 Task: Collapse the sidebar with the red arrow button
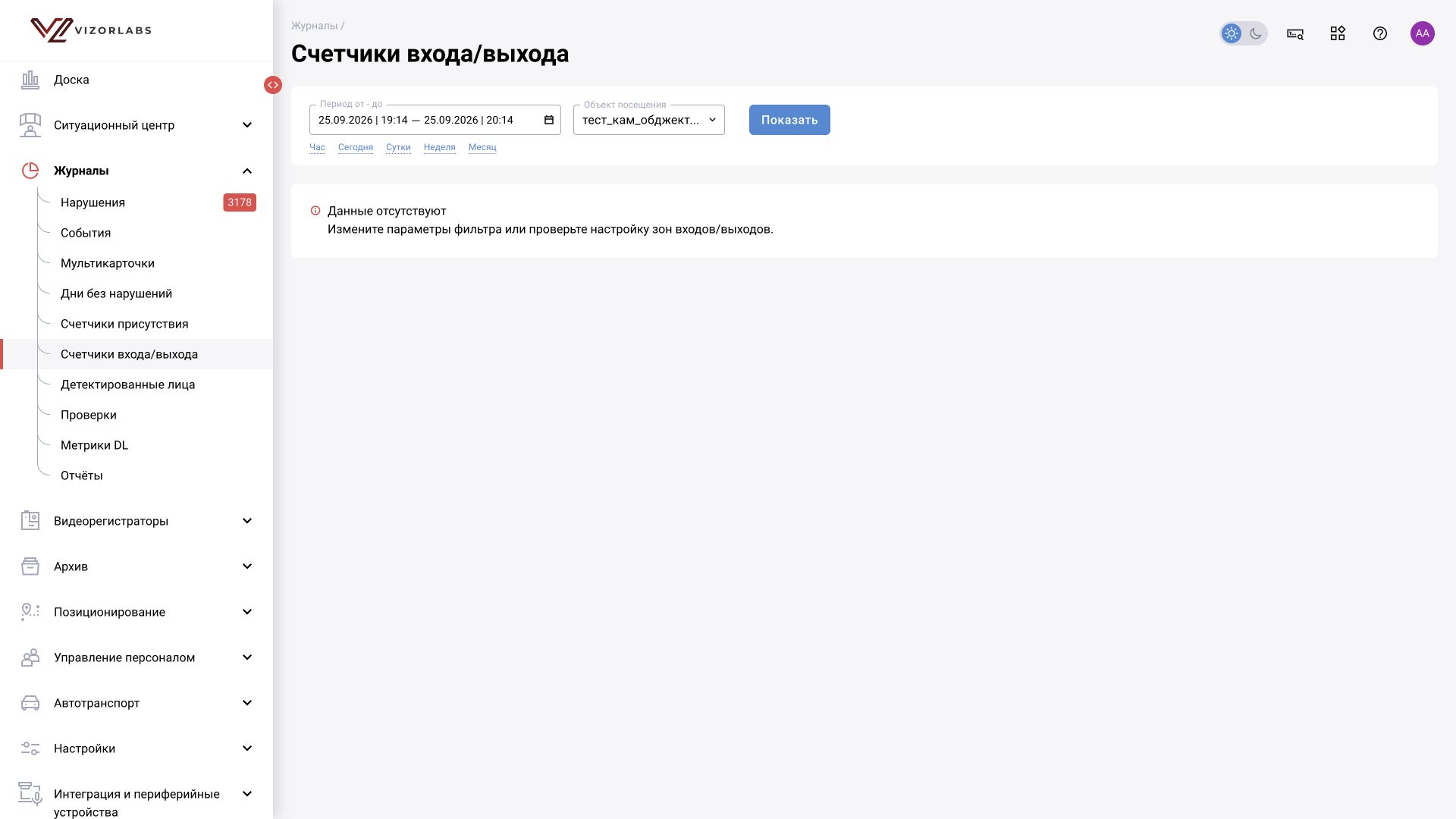273,85
